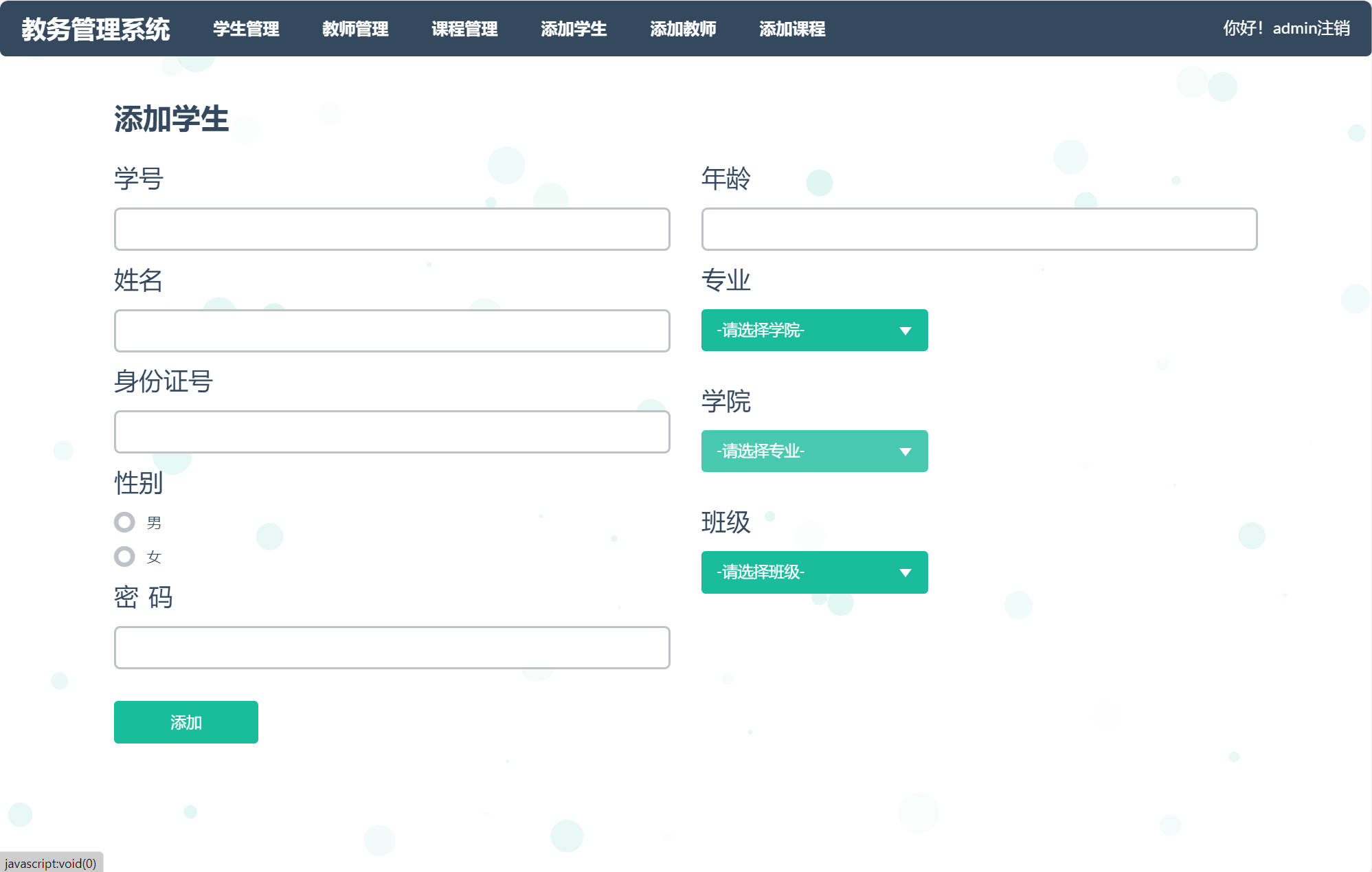The width and height of the screenshot is (1372, 872).
Task: Select the 男 gender radio button
Action: (125, 522)
